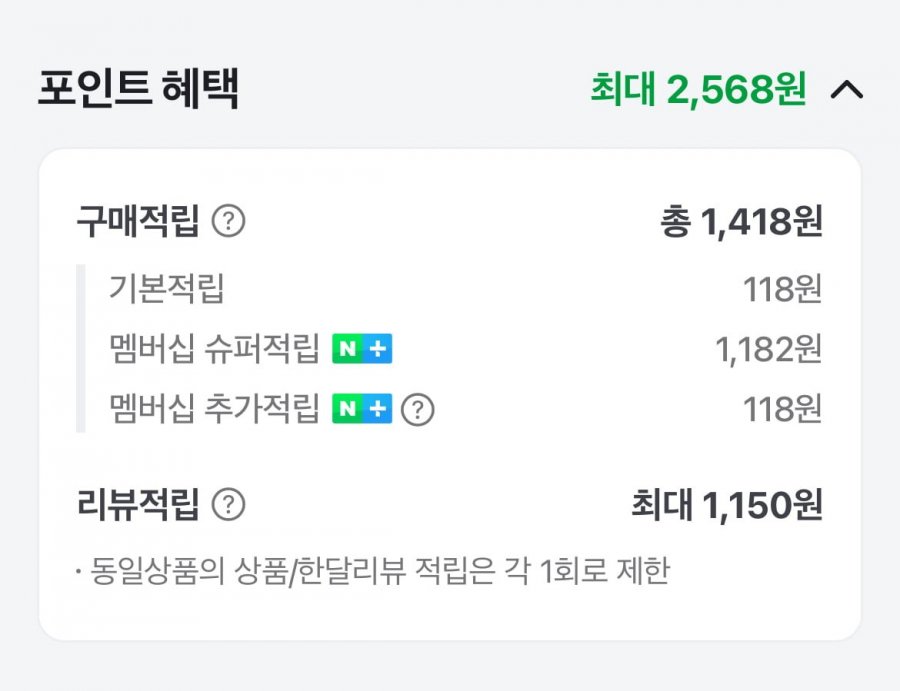
Task: Click the 멤버십 슈퍼적립 label
Action: point(214,349)
